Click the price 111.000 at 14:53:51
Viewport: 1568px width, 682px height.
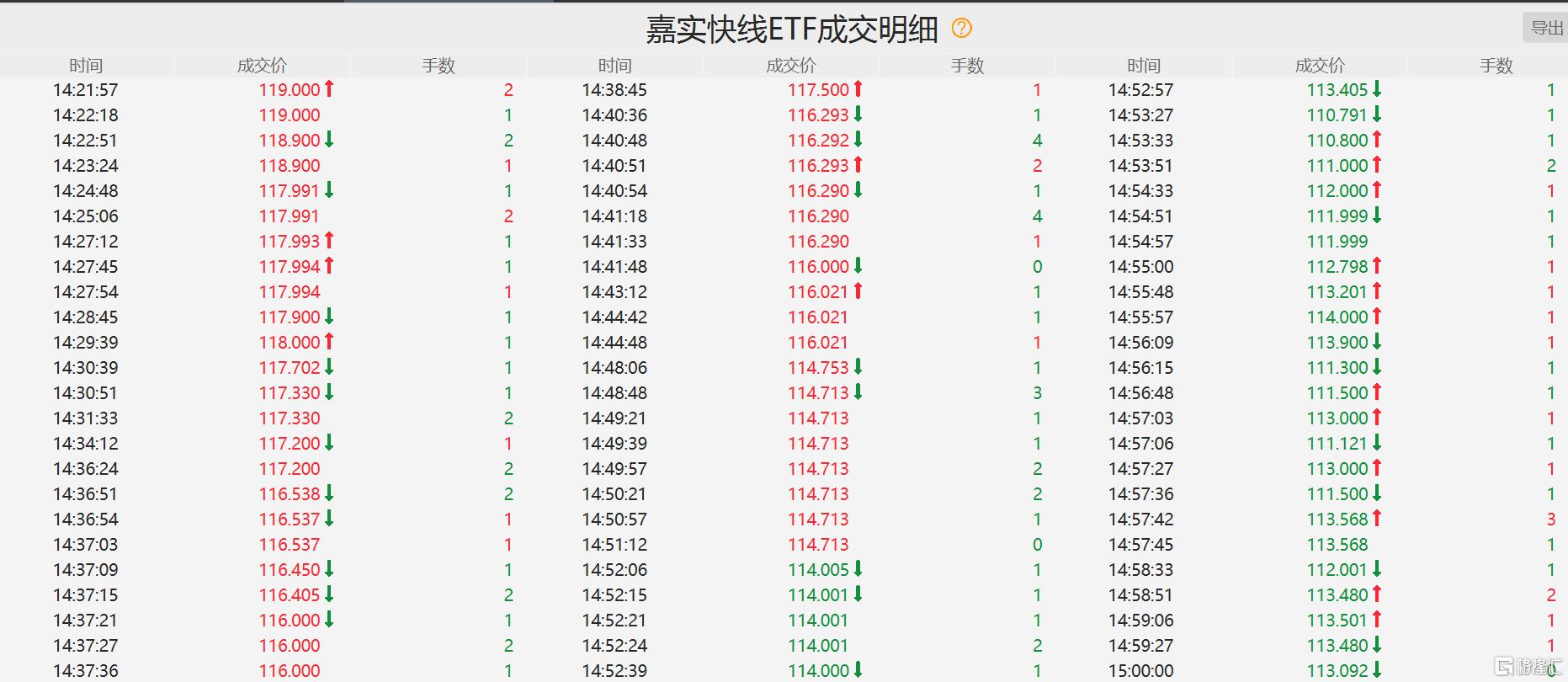[x=1337, y=166]
